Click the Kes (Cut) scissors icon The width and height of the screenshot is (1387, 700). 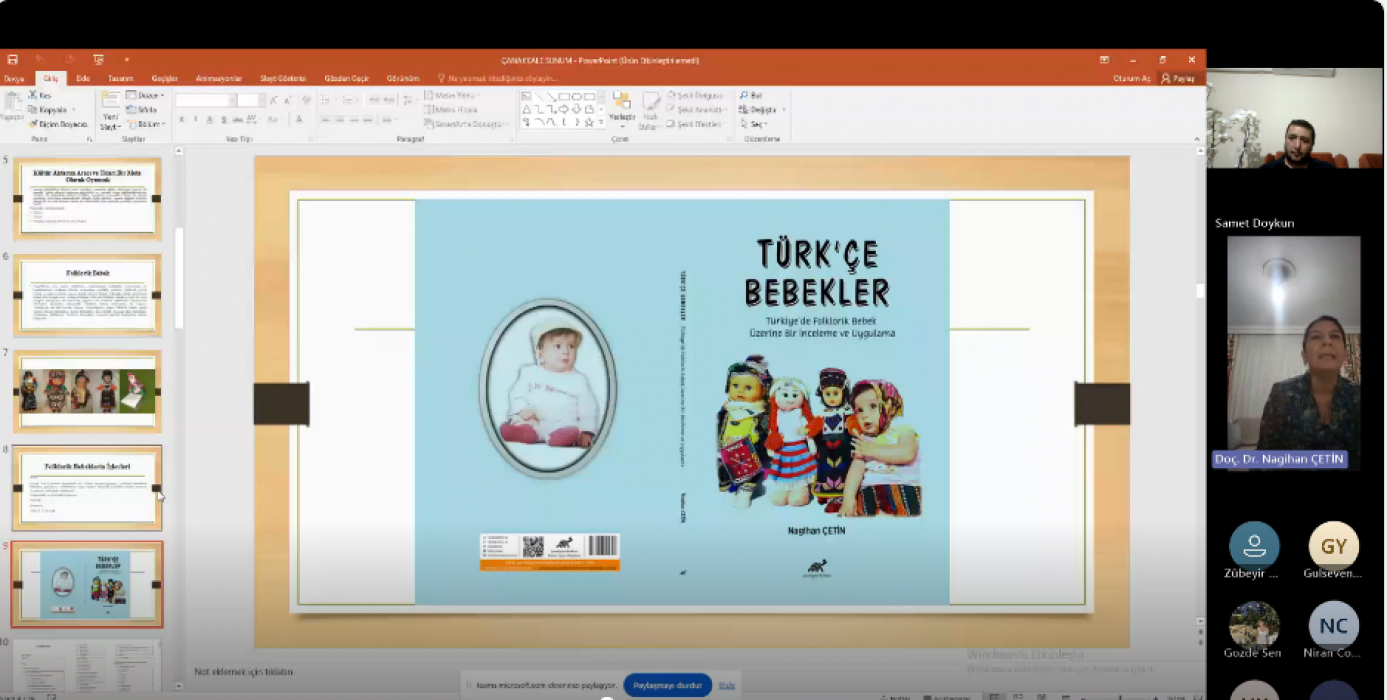pyautogui.click(x=33, y=96)
